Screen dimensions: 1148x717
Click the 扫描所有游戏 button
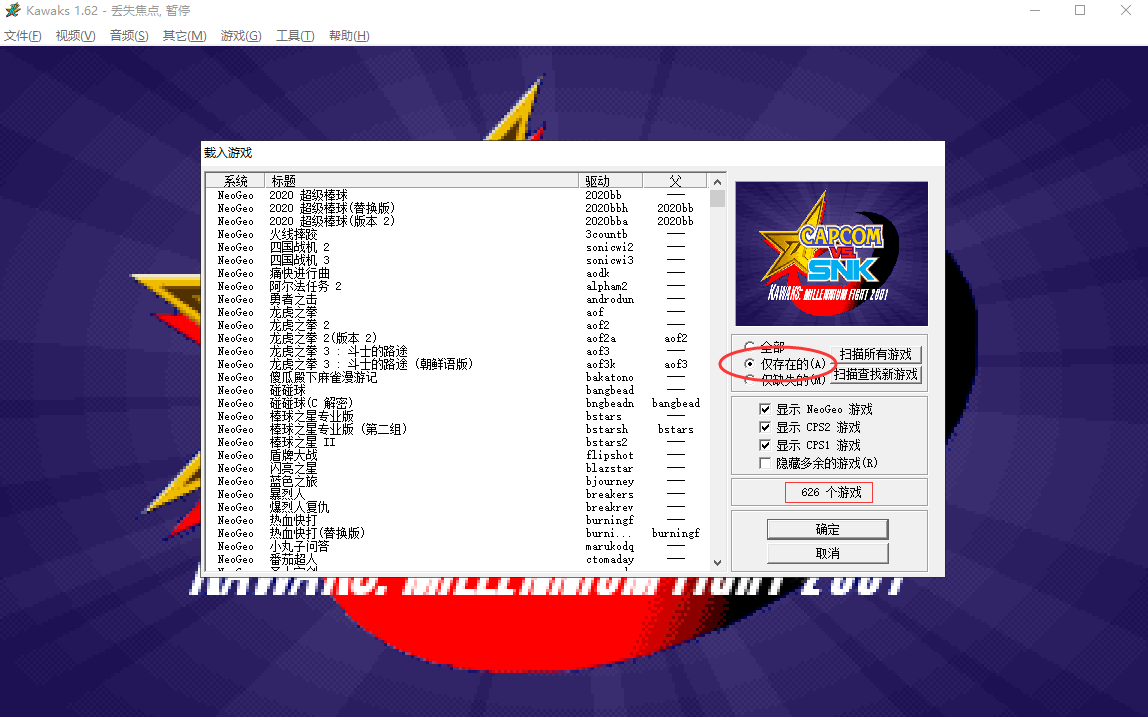tap(875, 355)
